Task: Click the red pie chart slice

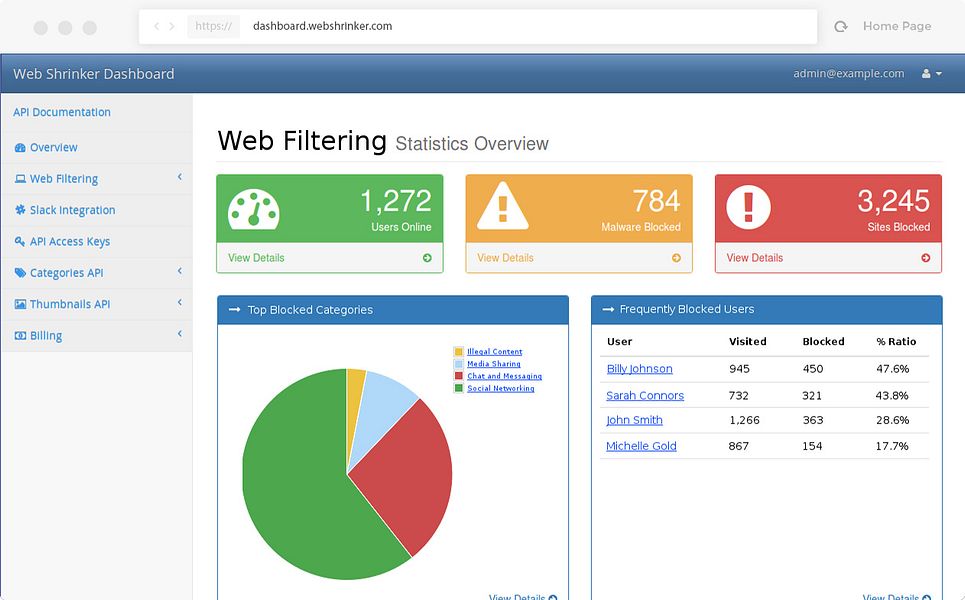Action: (412, 474)
